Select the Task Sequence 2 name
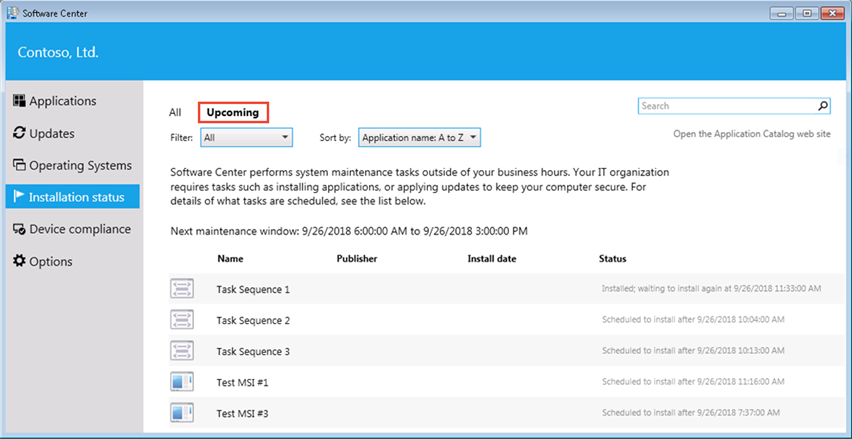The width and height of the screenshot is (852, 439). 253,321
